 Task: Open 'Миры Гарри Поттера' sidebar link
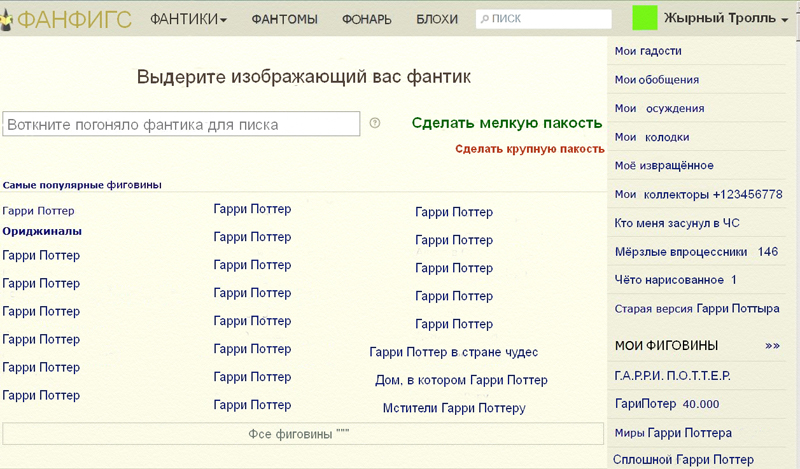pos(673,433)
